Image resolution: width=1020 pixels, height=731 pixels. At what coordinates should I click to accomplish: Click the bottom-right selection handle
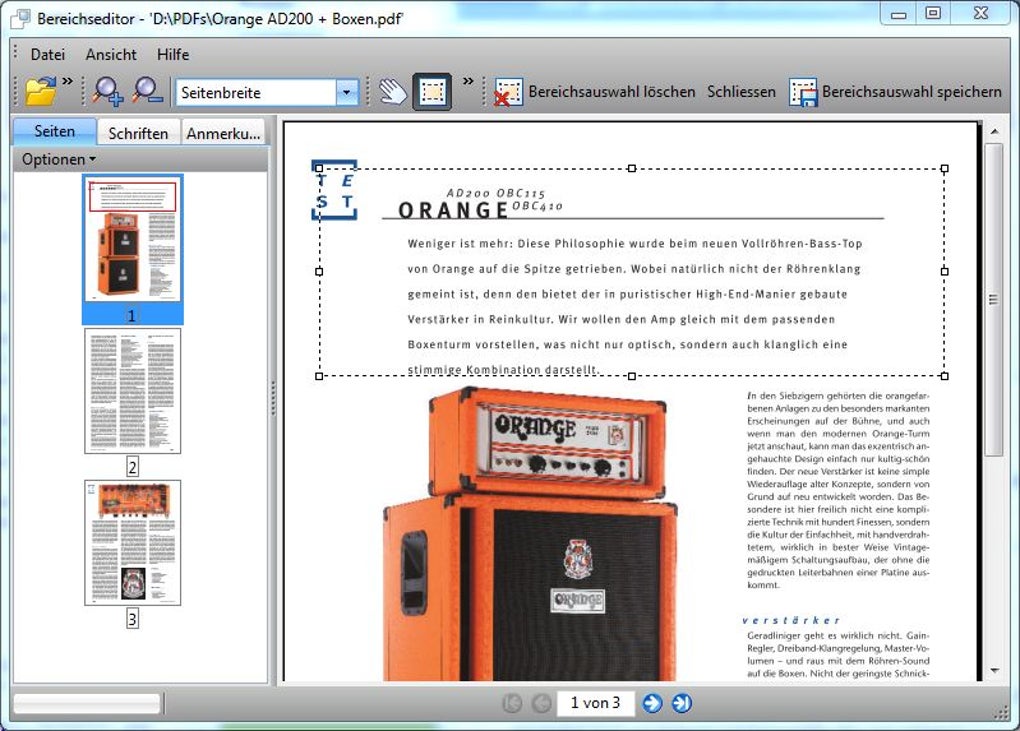pyautogui.click(x=945, y=376)
